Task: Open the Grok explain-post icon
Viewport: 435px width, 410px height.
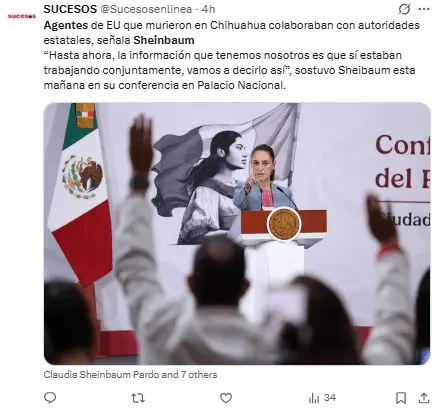Action: 404,10
